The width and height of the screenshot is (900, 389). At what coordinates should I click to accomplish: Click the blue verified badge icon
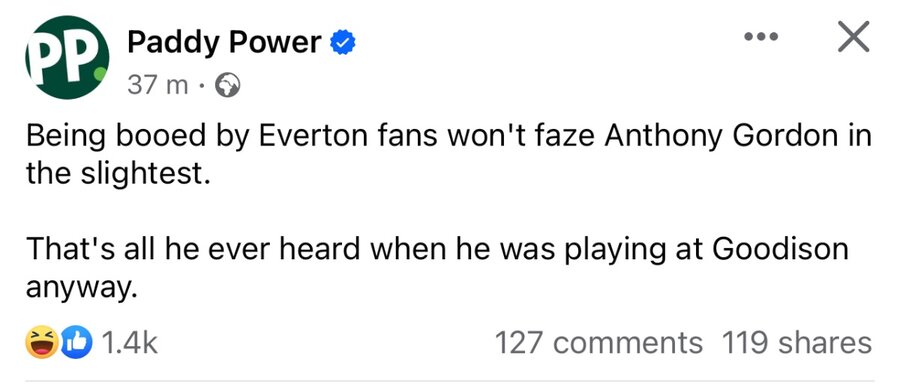point(343,42)
